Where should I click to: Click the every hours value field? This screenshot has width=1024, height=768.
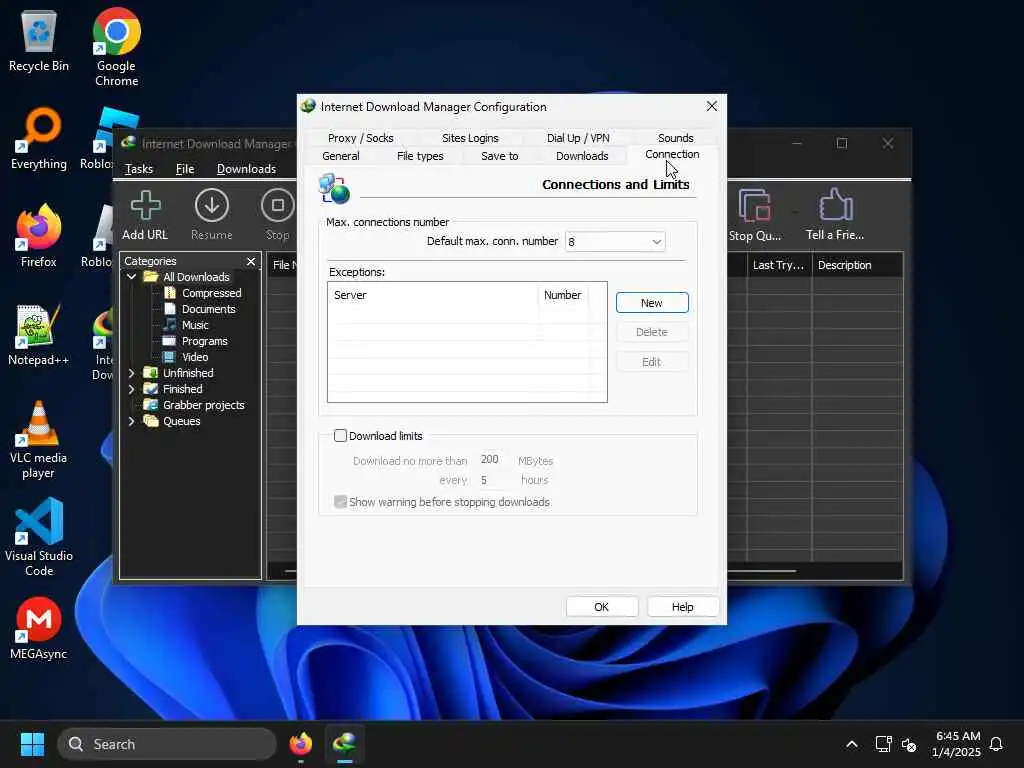493,480
